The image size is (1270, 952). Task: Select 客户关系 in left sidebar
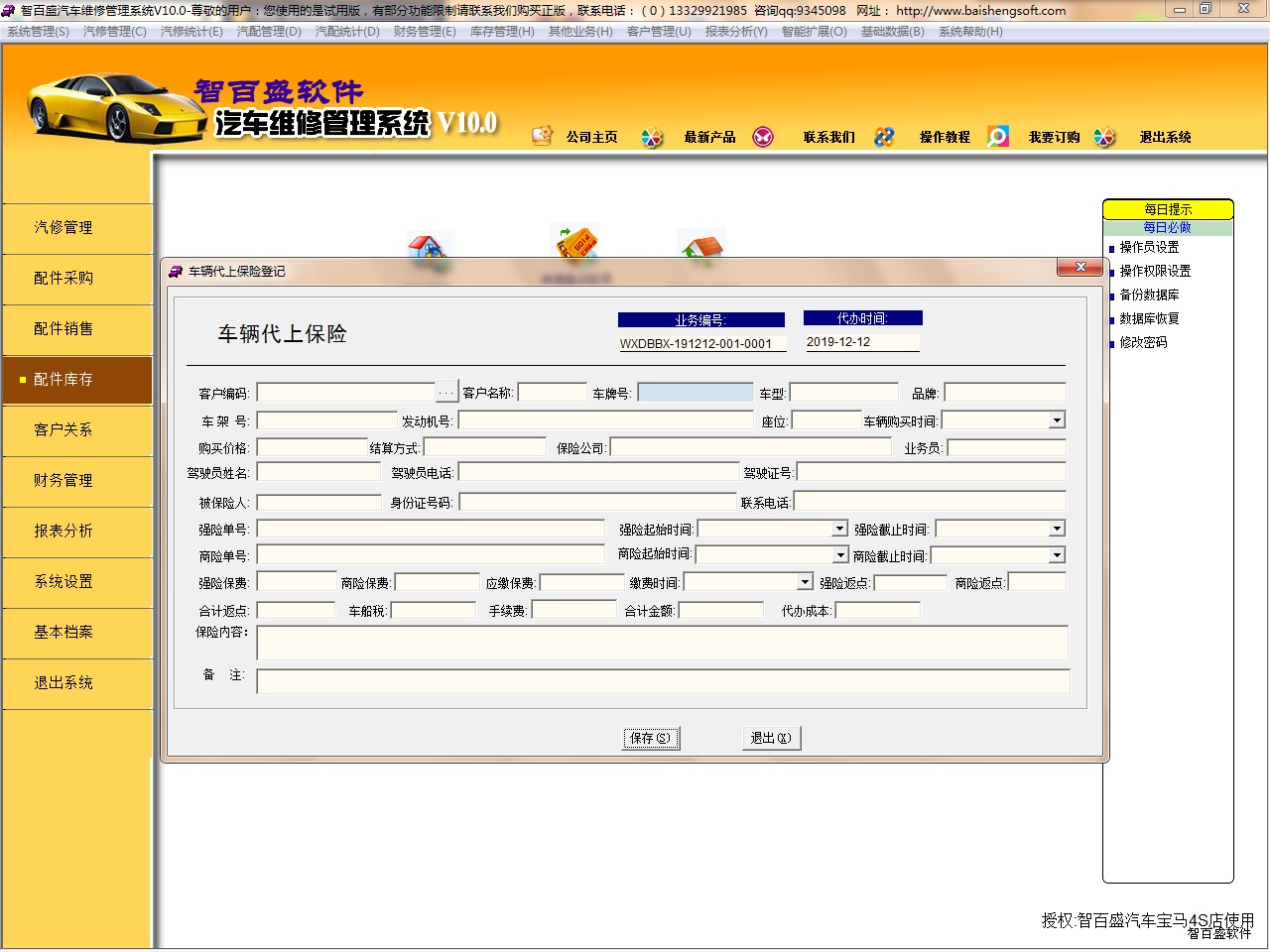pos(77,430)
